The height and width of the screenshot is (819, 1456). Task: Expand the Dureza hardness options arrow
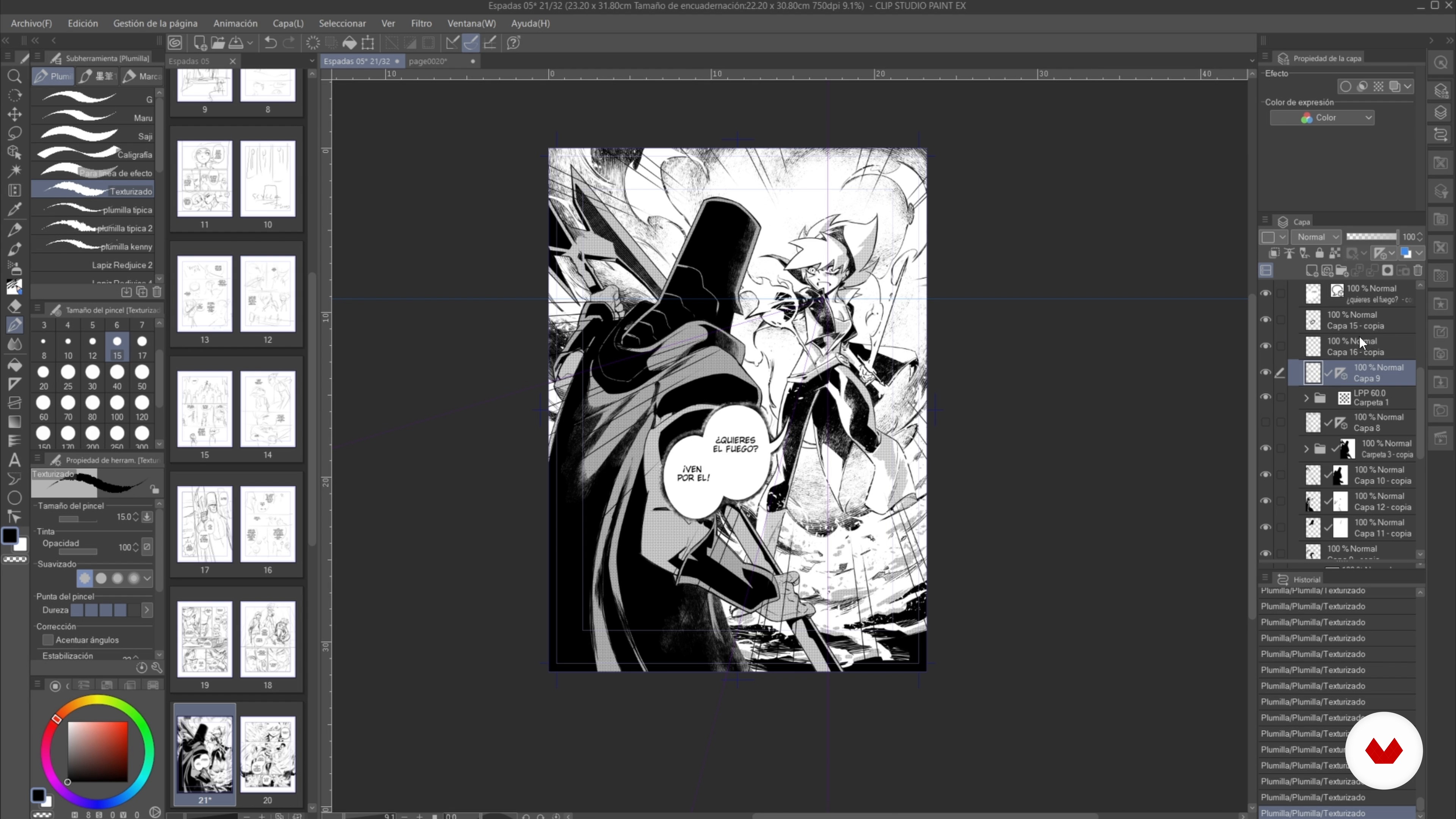coord(147,610)
